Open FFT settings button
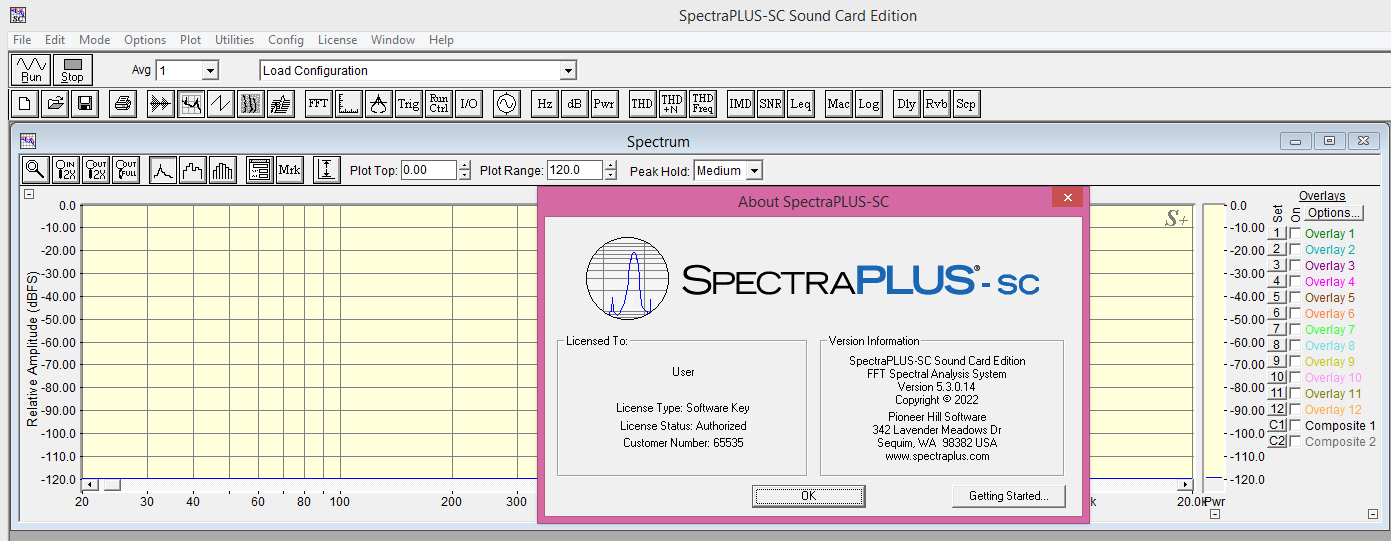 click(318, 103)
